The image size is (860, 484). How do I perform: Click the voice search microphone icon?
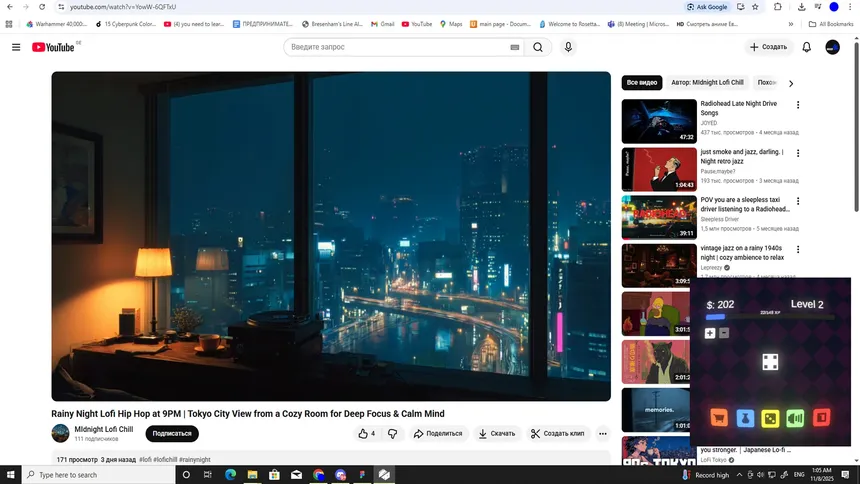(x=568, y=47)
